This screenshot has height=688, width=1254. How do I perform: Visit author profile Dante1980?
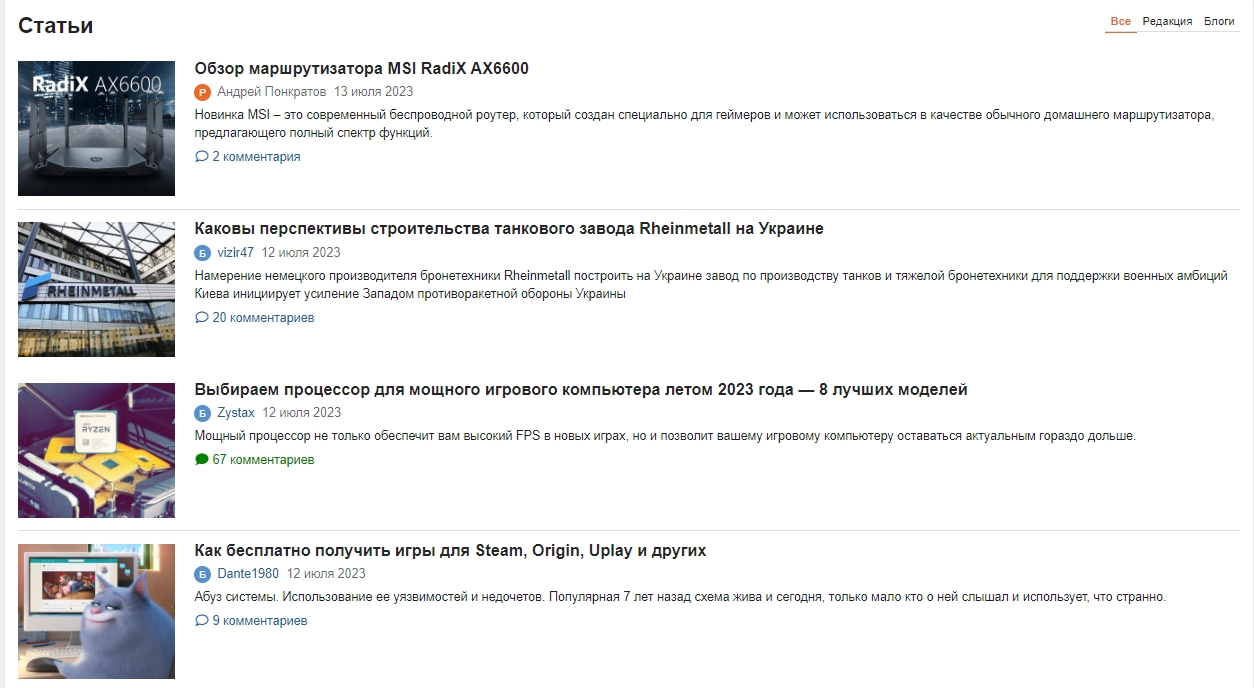click(x=248, y=574)
